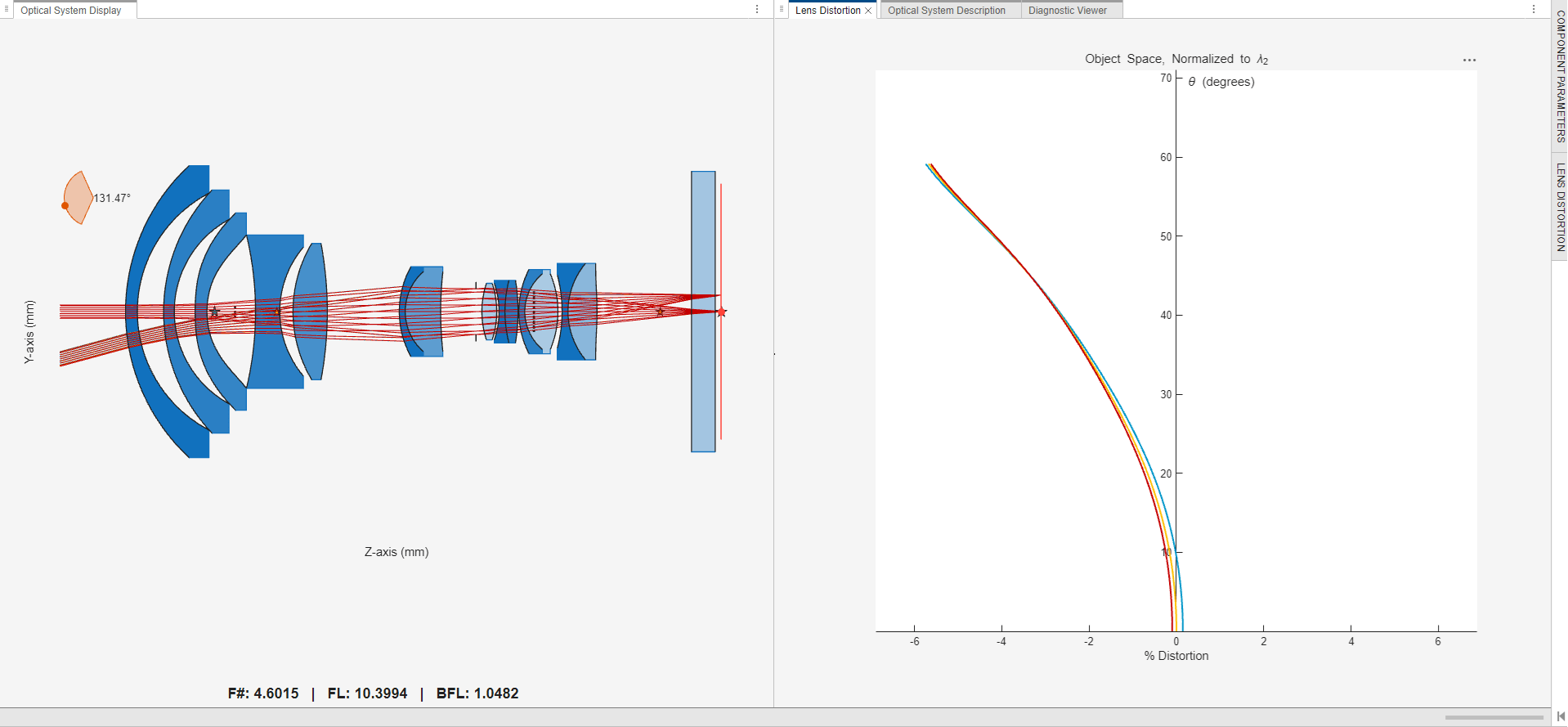1568x727 pixels.
Task: Click the Z-axis (mm) label
Action: [396, 552]
